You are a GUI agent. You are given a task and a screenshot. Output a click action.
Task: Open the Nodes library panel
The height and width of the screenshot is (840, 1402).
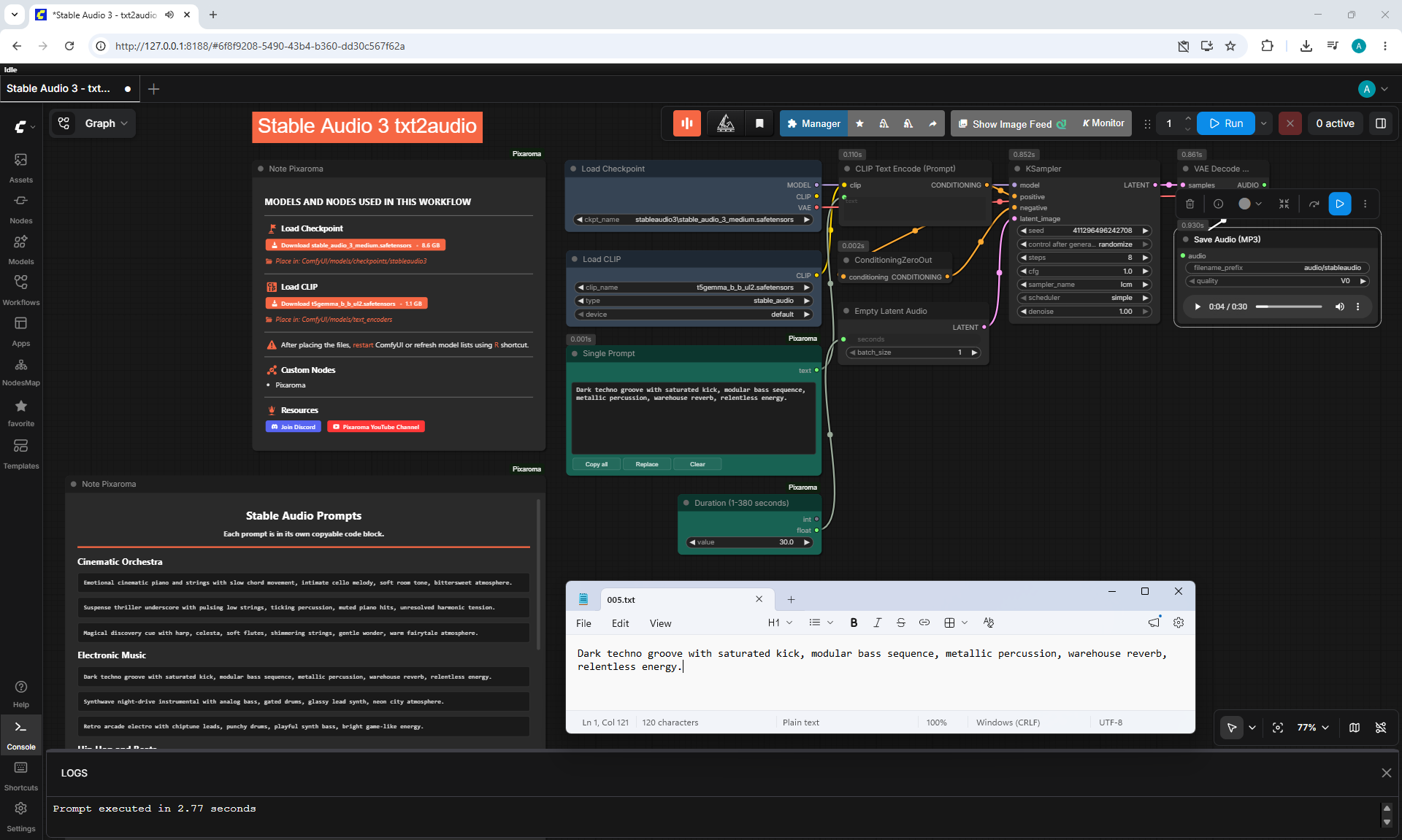(x=21, y=208)
